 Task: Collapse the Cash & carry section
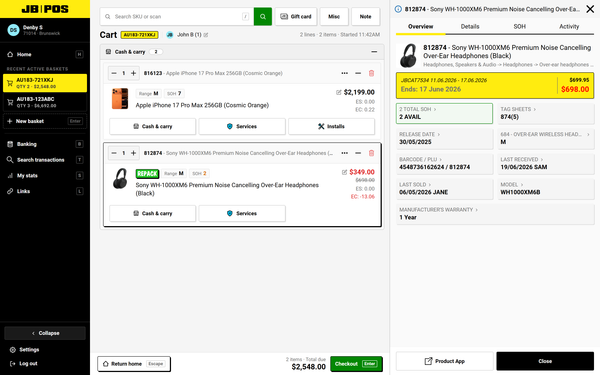[374, 52]
